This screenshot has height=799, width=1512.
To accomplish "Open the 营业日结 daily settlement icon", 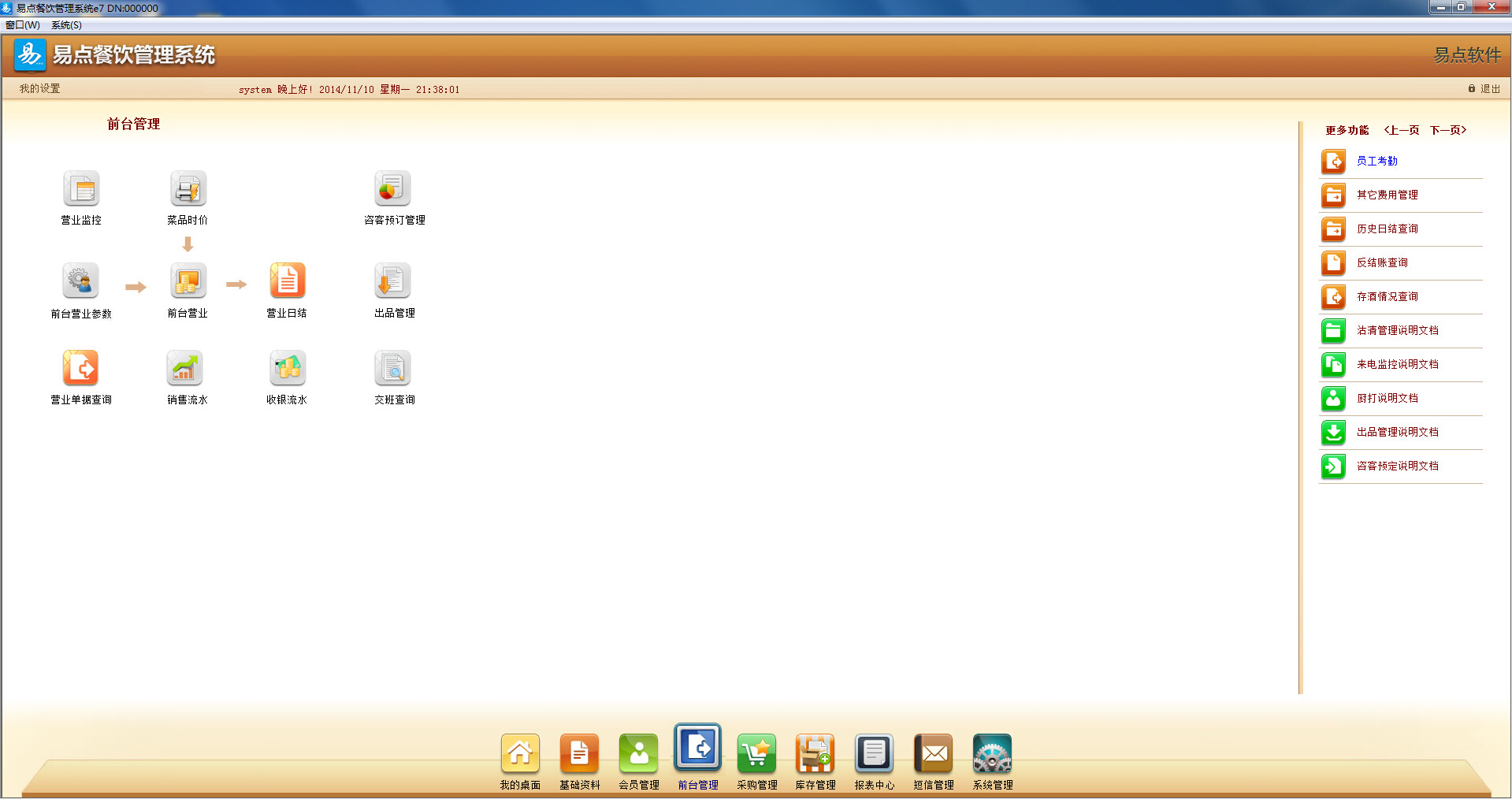I will tap(288, 281).
